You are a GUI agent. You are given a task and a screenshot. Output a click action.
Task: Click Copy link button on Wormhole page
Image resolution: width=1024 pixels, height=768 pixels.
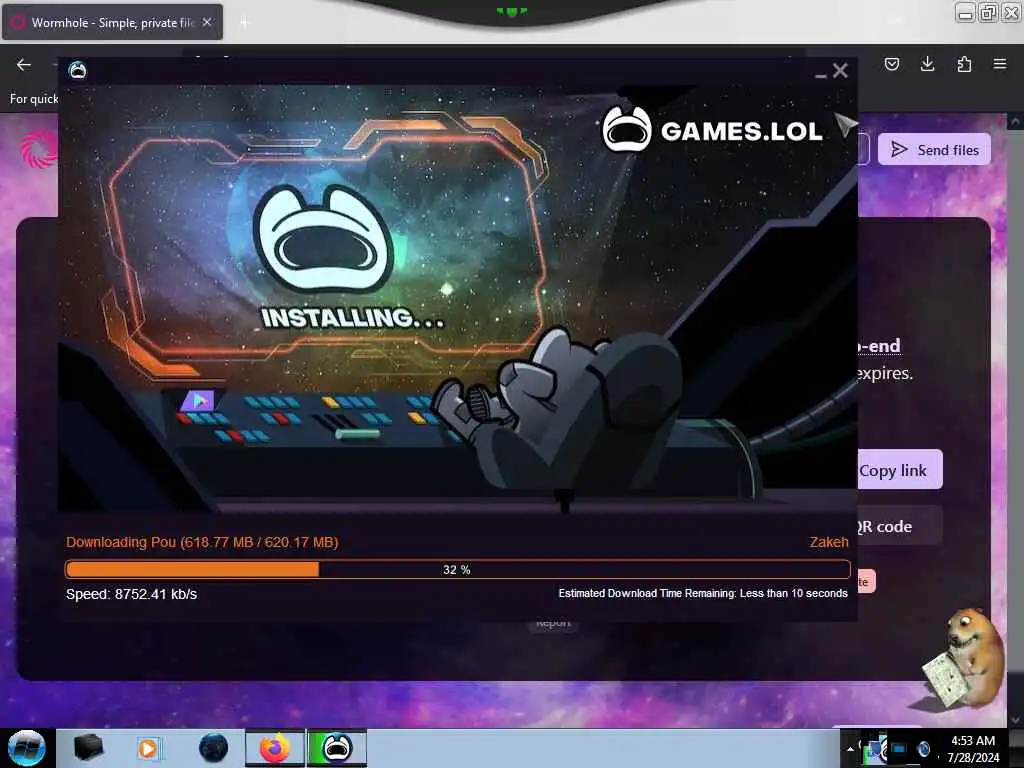[900, 470]
